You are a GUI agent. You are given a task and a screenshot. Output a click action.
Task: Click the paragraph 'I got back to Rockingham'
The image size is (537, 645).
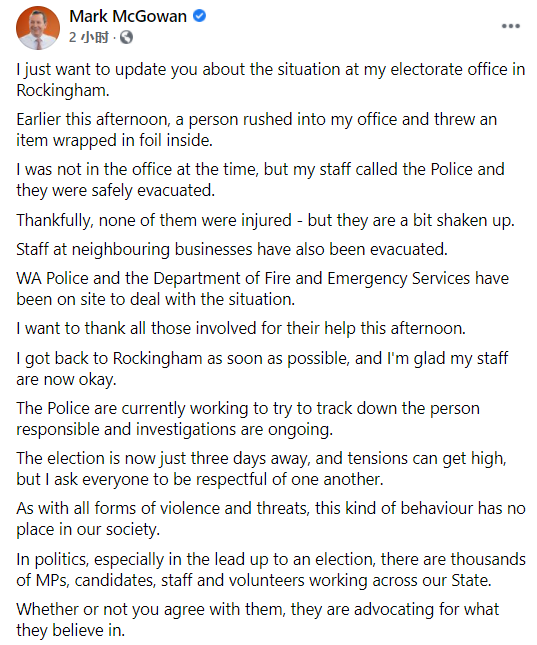(x=262, y=369)
